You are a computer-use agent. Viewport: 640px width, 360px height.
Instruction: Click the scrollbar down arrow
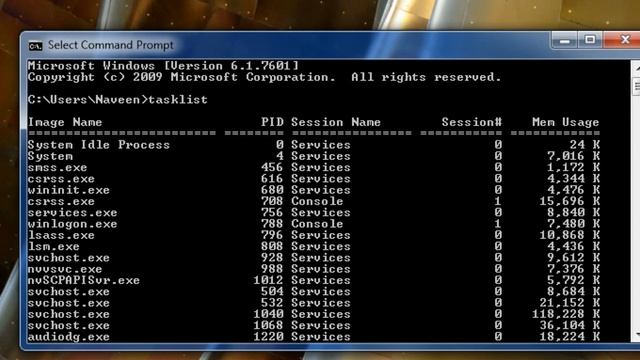coord(636,335)
